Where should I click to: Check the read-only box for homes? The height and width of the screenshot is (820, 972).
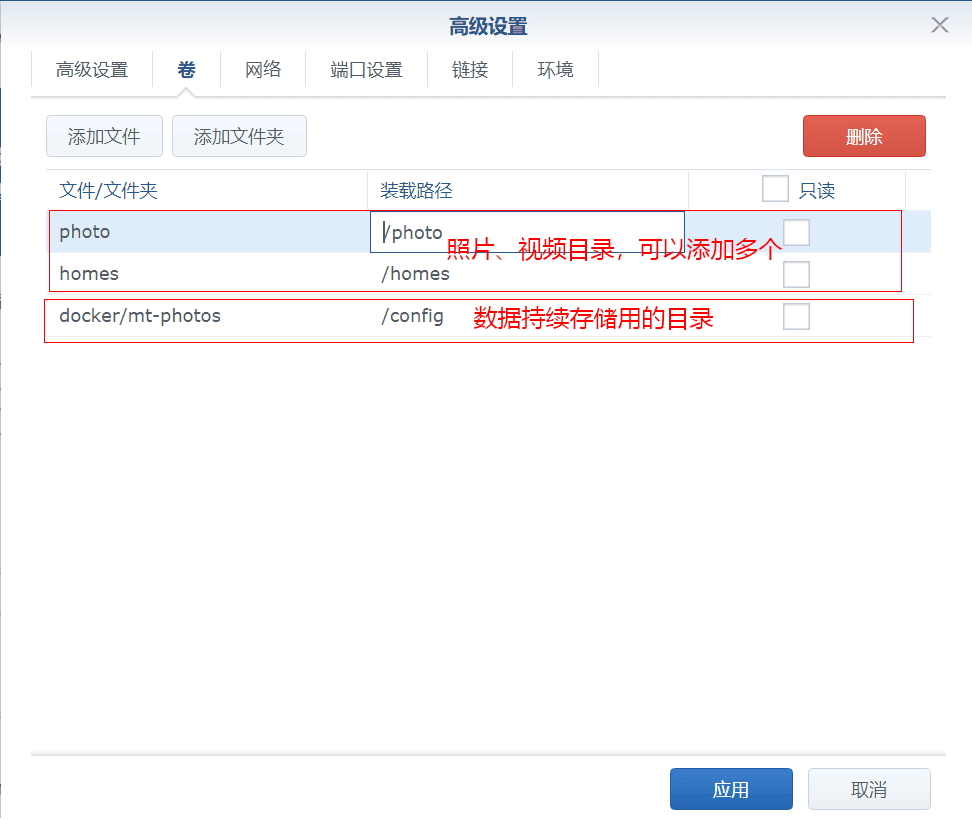tap(796, 274)
